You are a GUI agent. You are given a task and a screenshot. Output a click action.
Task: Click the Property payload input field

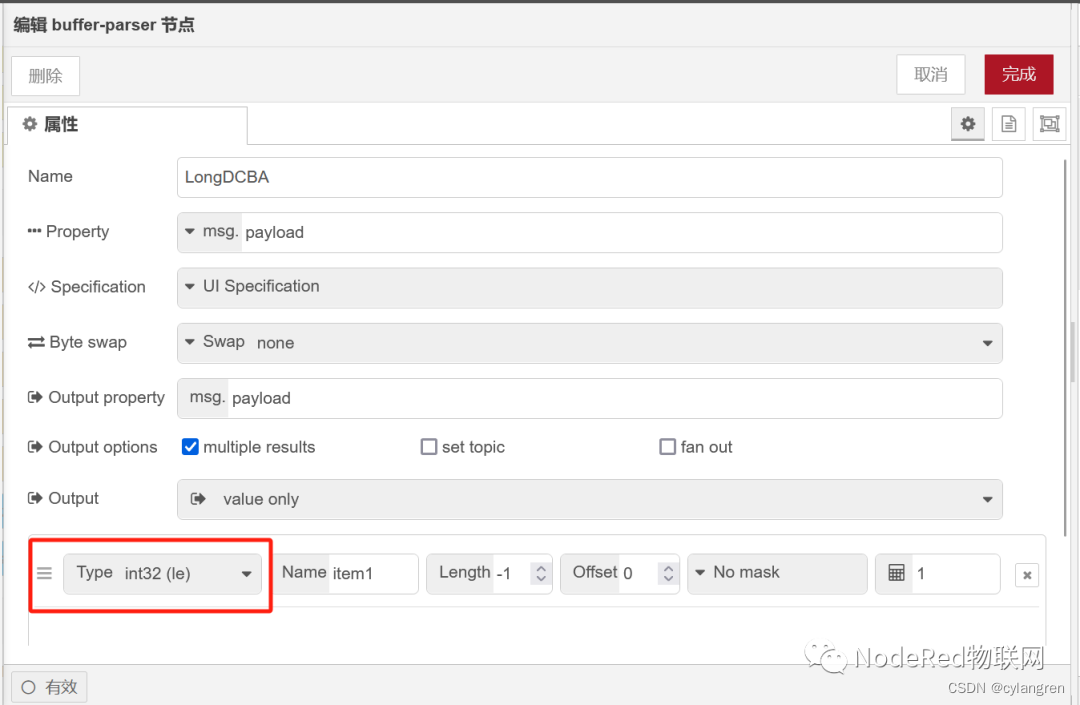pyautogui.click(x=621, y=233)
